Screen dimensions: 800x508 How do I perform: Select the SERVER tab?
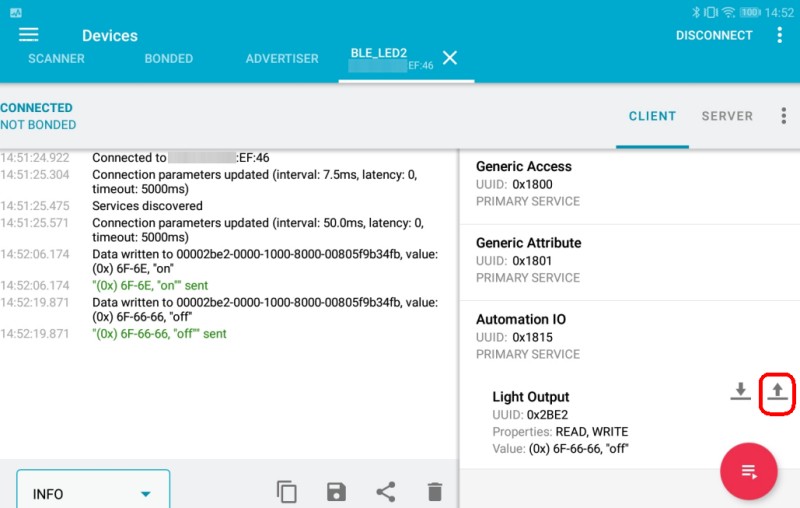[x=727, y=116]
